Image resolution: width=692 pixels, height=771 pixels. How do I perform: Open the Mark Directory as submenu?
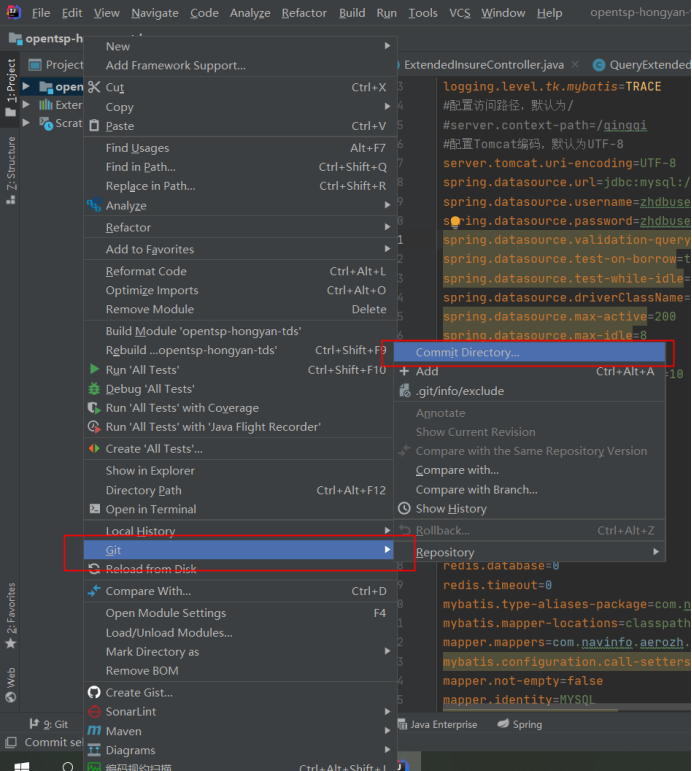tap(240, 652)
